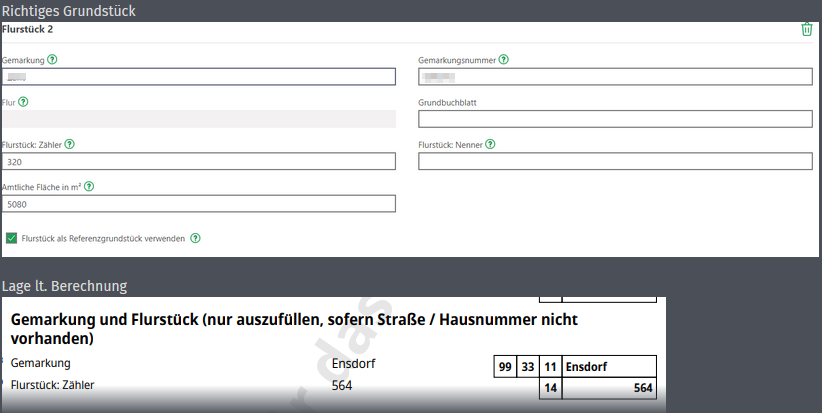Click the Amtliche Fläche field containing 5080
This screenshot has width=822, height=413.
point(199,204)
